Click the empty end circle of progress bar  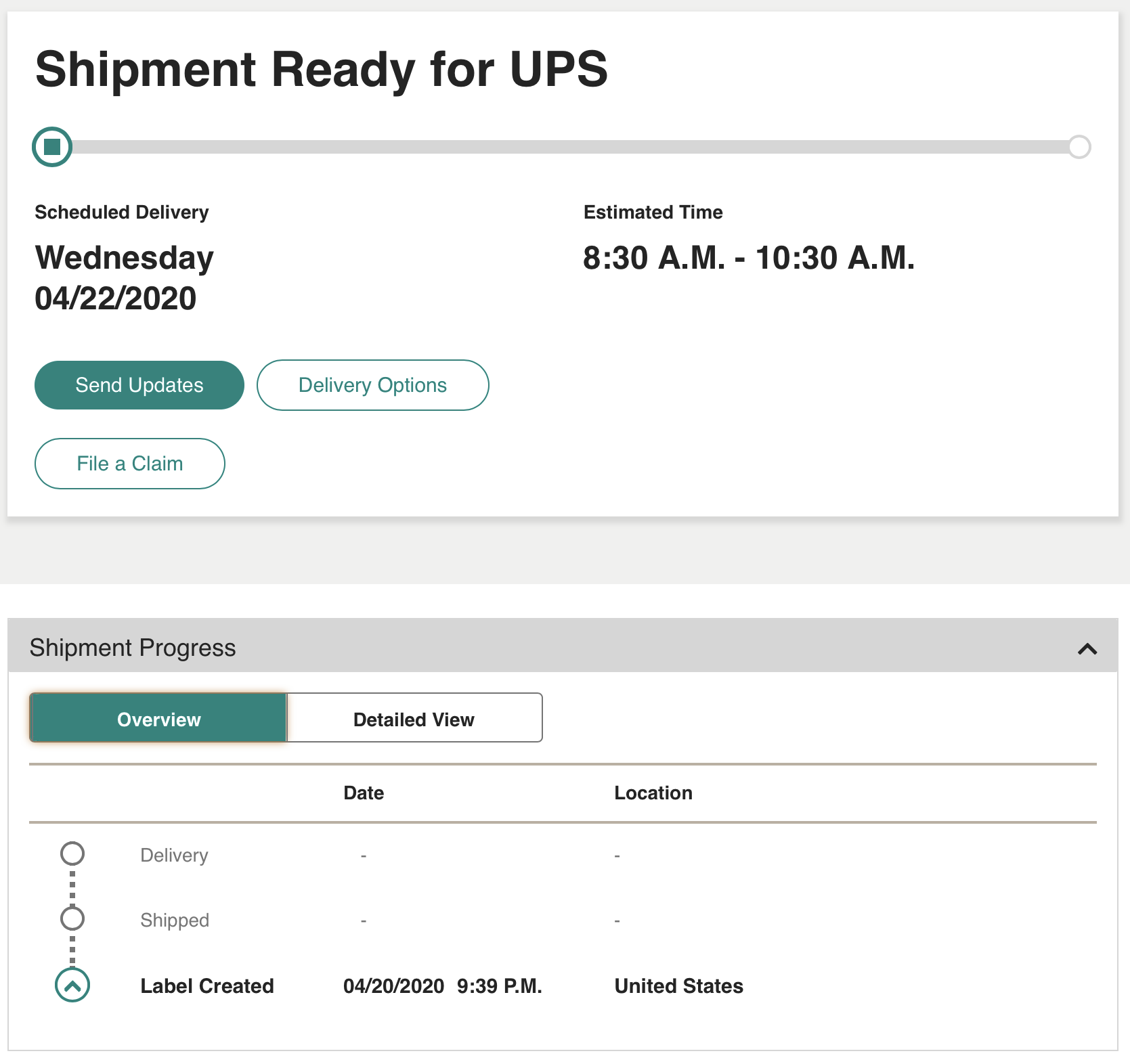[1079, 147]
